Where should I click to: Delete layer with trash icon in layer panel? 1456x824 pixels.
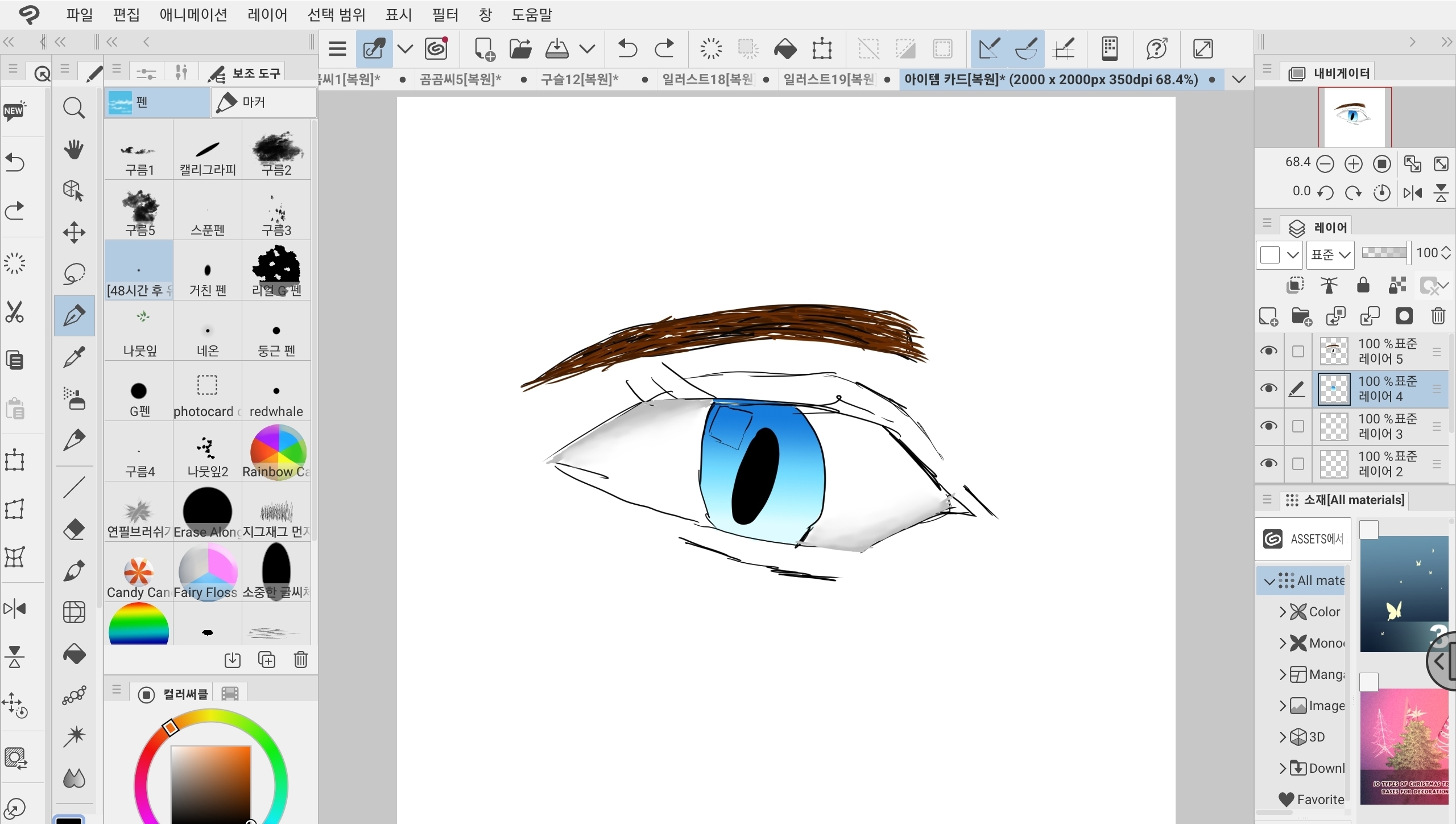1438,316
